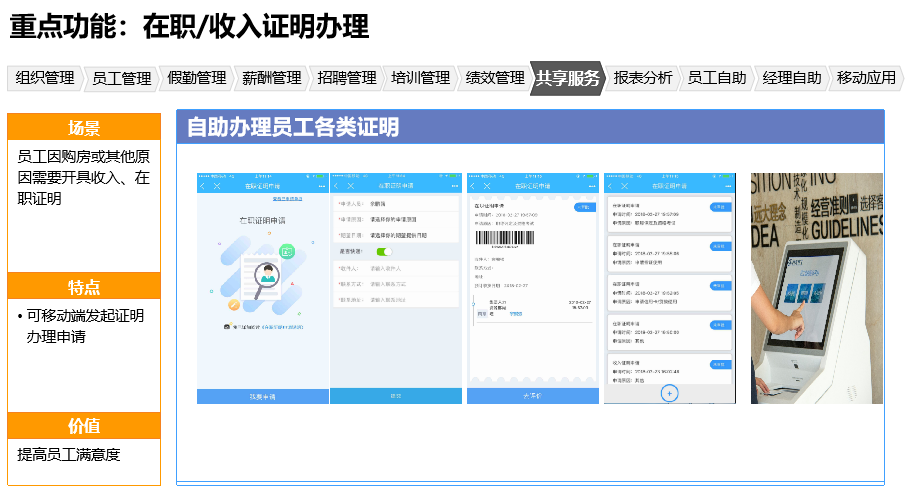905x486 pixels.
Task: Open the three-dot menu on the barcode receipt screen
Action: (592, 186)
